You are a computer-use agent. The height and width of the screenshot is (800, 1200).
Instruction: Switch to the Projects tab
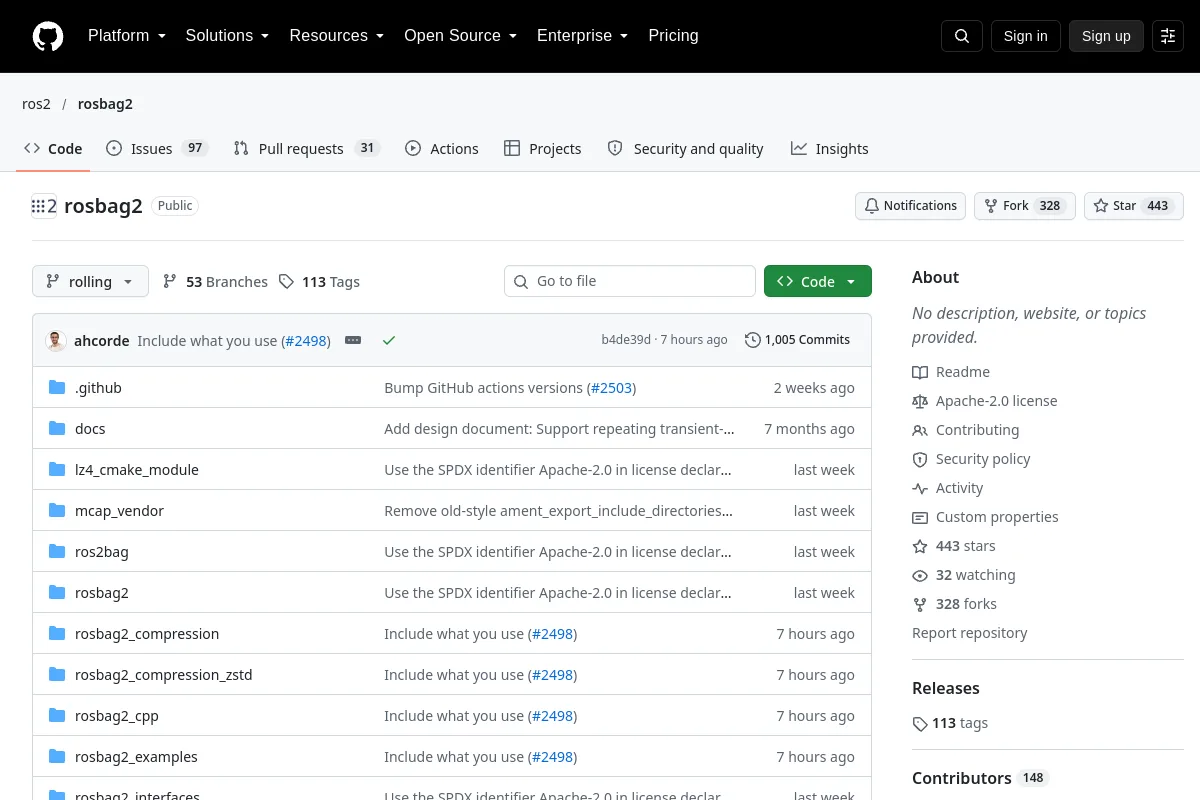543,148
